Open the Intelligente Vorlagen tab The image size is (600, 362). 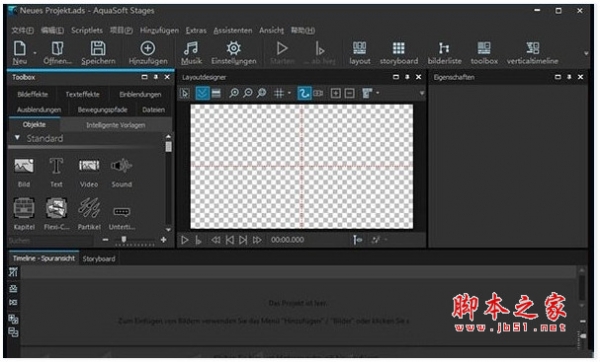(x=116, y=125)
